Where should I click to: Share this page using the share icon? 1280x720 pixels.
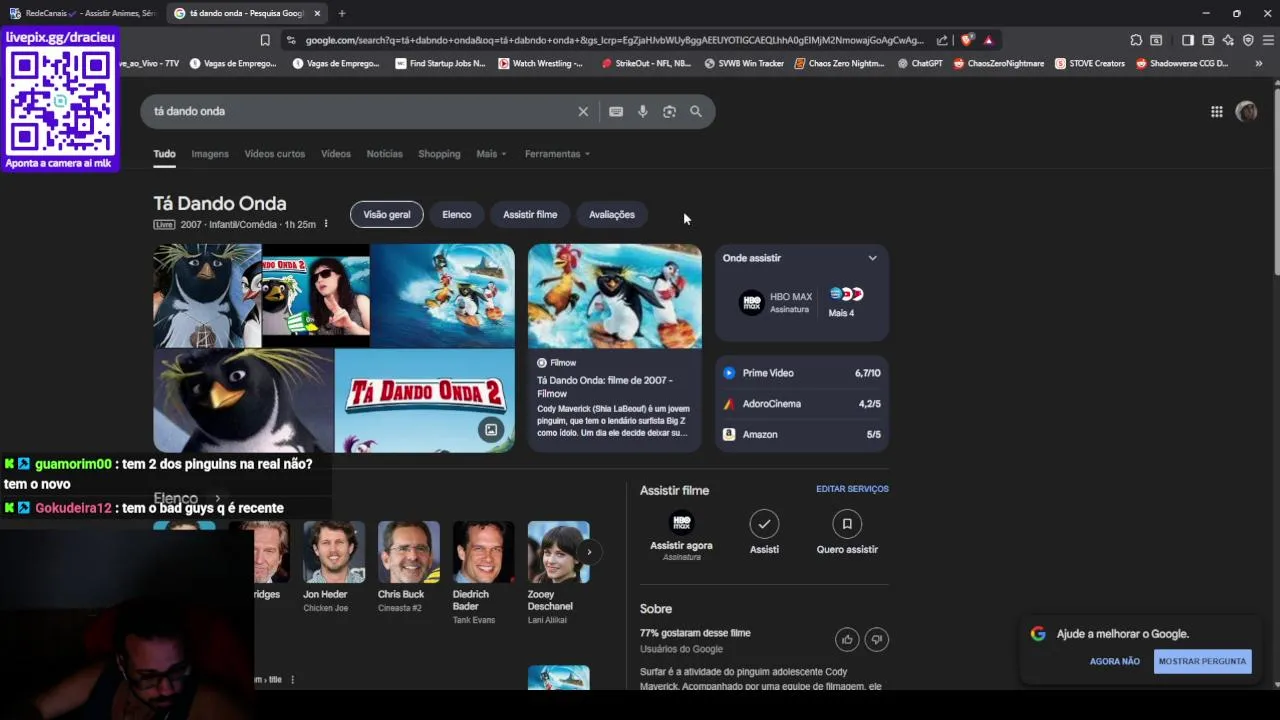click(942, 40)
